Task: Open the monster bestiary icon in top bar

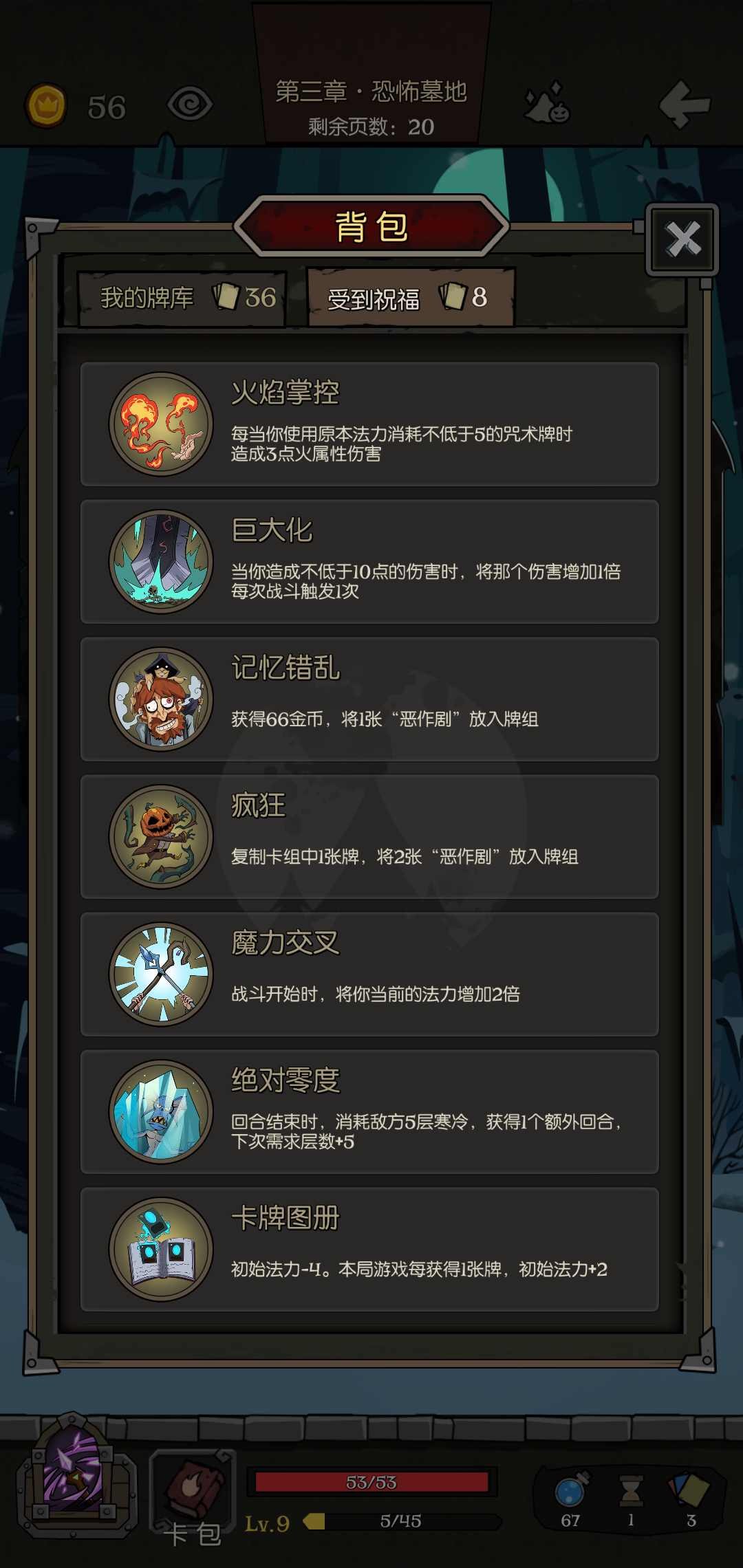Action: click(548, 105)
